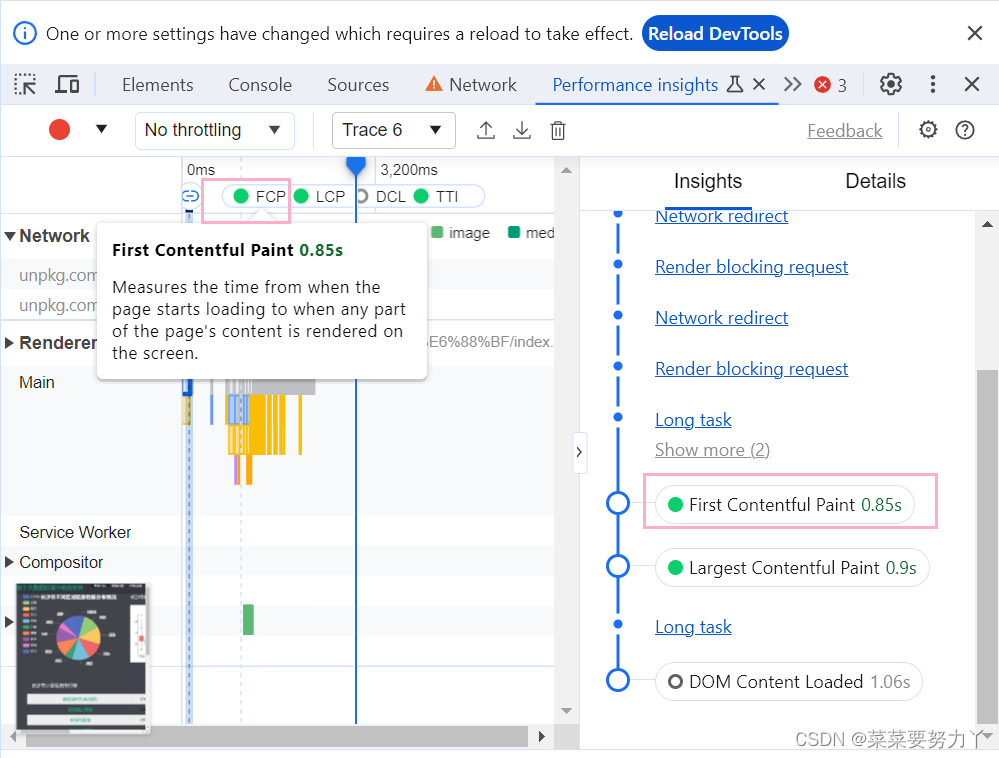Screen dimensions: 999x758
Task: Click the insights panel vertical scrollbar
Action: pyautogui.click(x=987, y=548)
